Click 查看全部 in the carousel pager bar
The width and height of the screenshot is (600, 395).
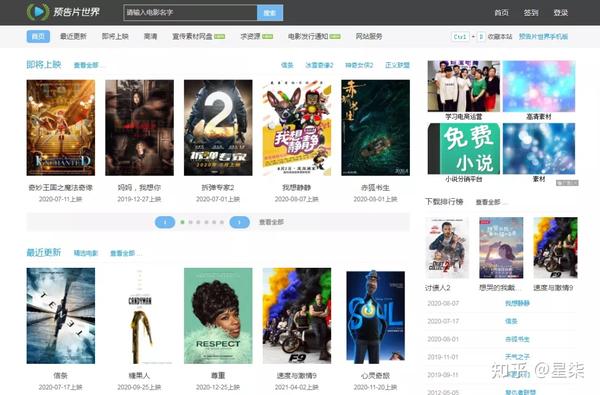pyautogui.click(x=271, y=222)
